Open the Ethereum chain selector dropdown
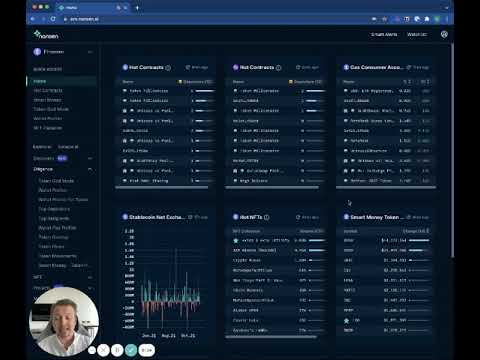This screenshot has height=360, width=480. 63,52
